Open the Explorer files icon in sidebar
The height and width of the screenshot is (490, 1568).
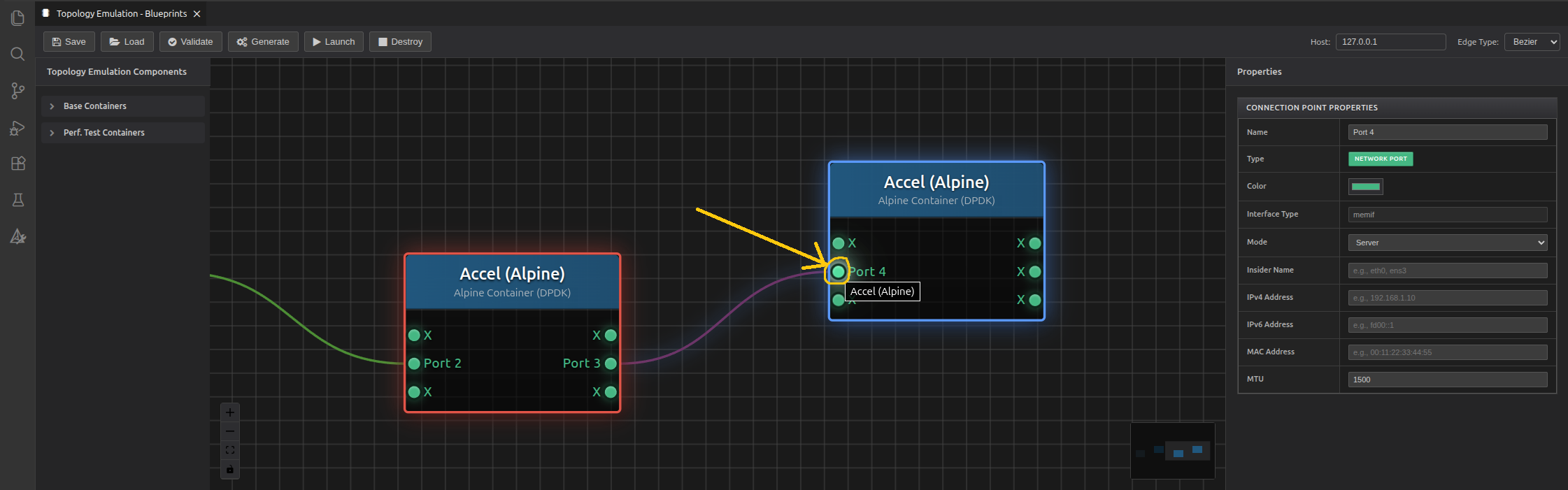[x=17, y=17]
